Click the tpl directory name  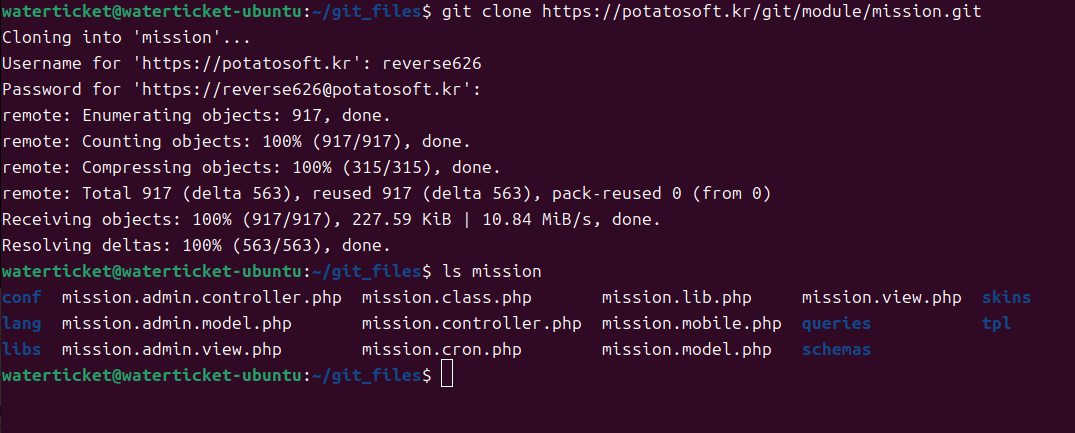coord(997,324)
